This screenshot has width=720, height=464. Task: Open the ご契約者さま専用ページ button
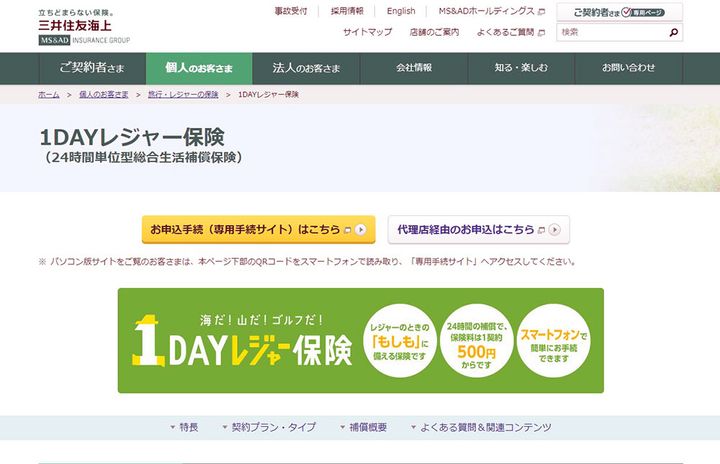(619, 12)
